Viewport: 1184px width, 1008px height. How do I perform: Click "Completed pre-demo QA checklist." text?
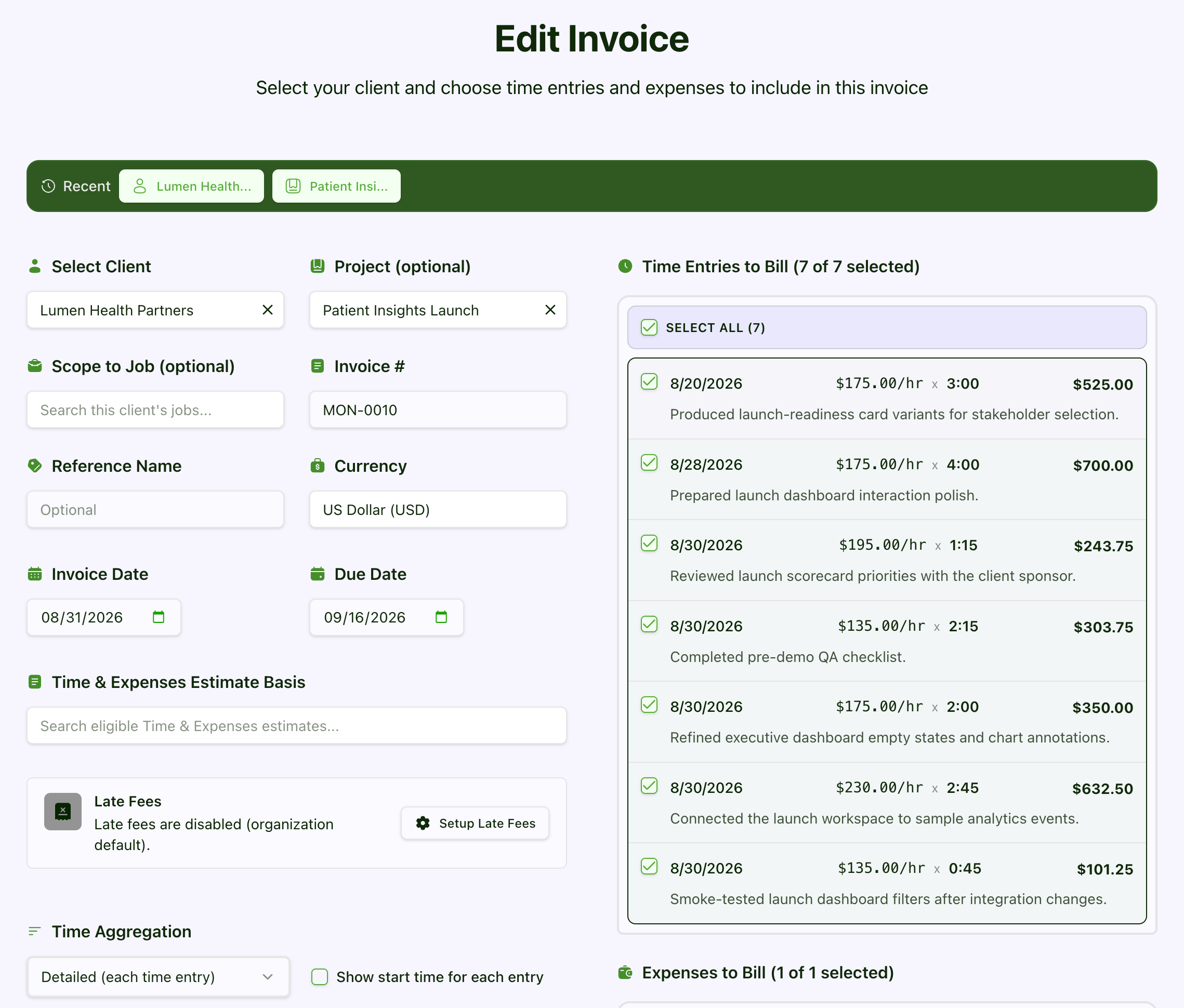(x=788, y=657)
